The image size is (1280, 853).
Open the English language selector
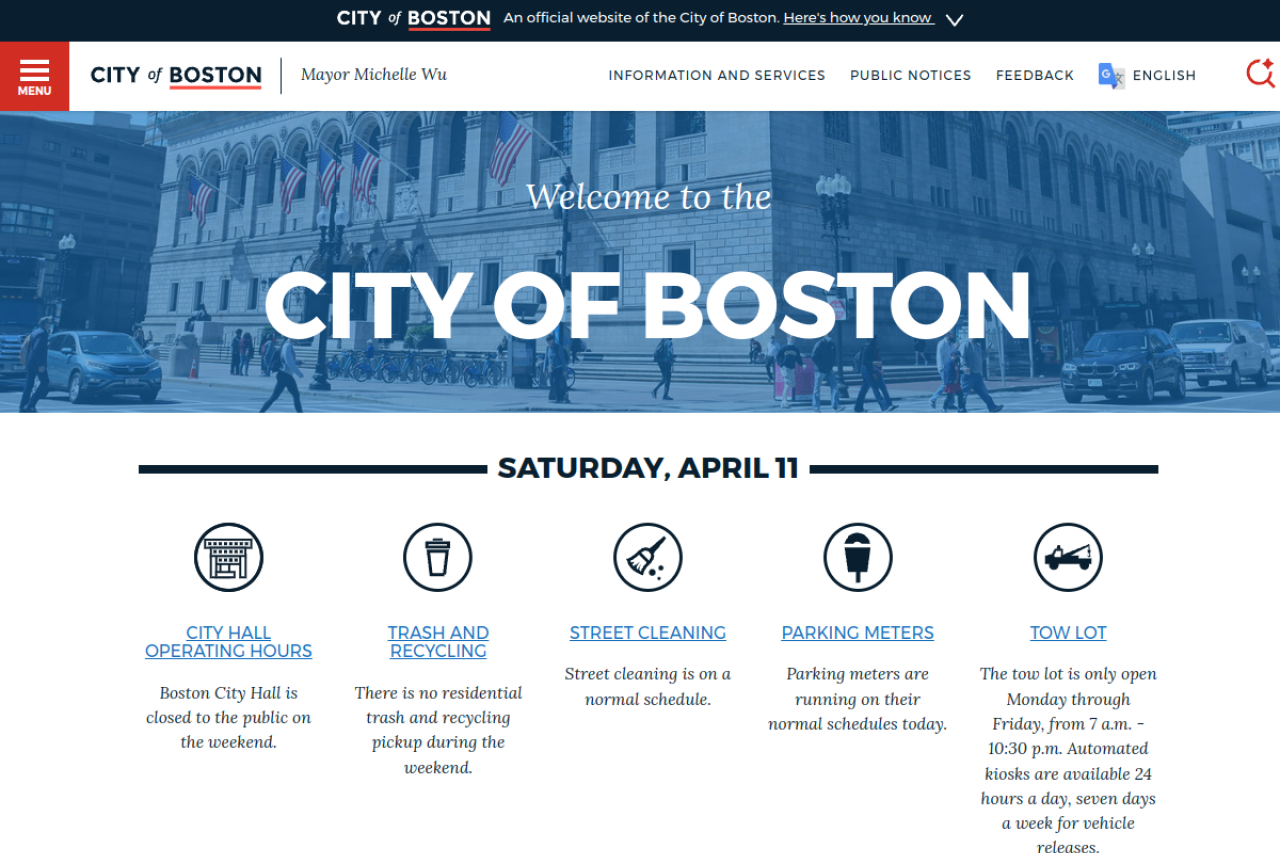click(x=1164, y=76)
